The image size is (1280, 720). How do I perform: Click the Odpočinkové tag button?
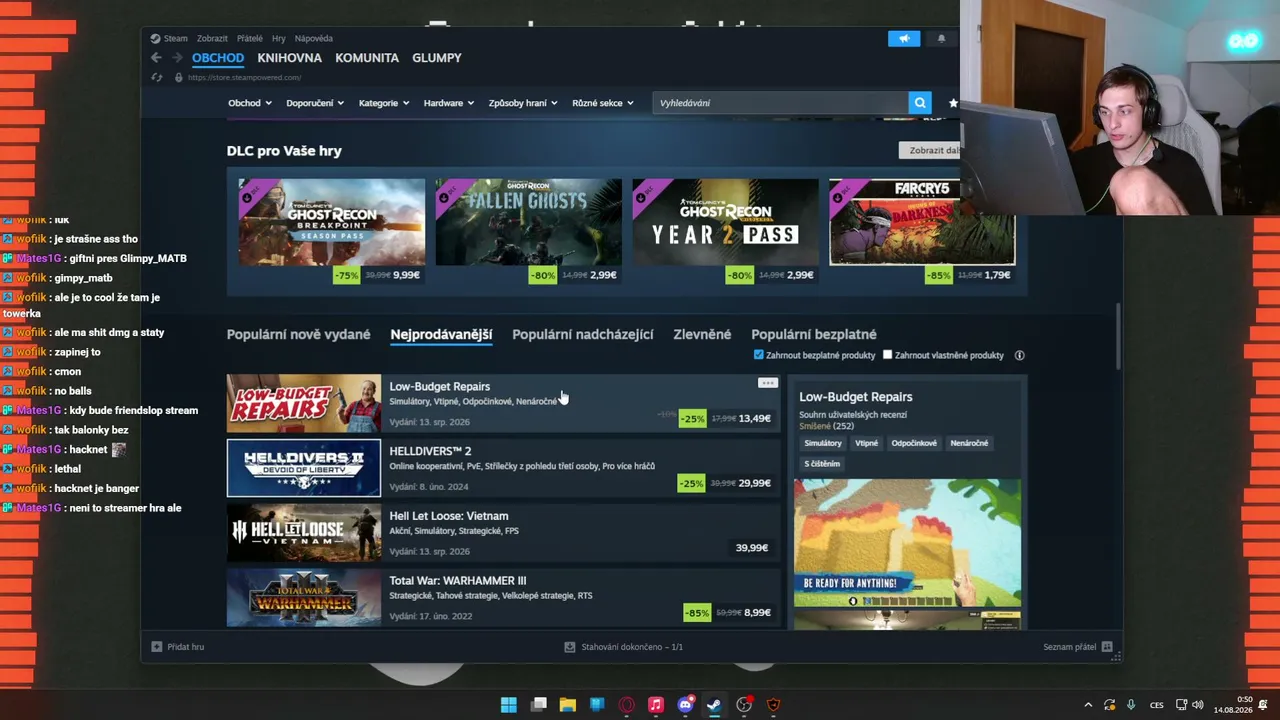pos(915,443)
